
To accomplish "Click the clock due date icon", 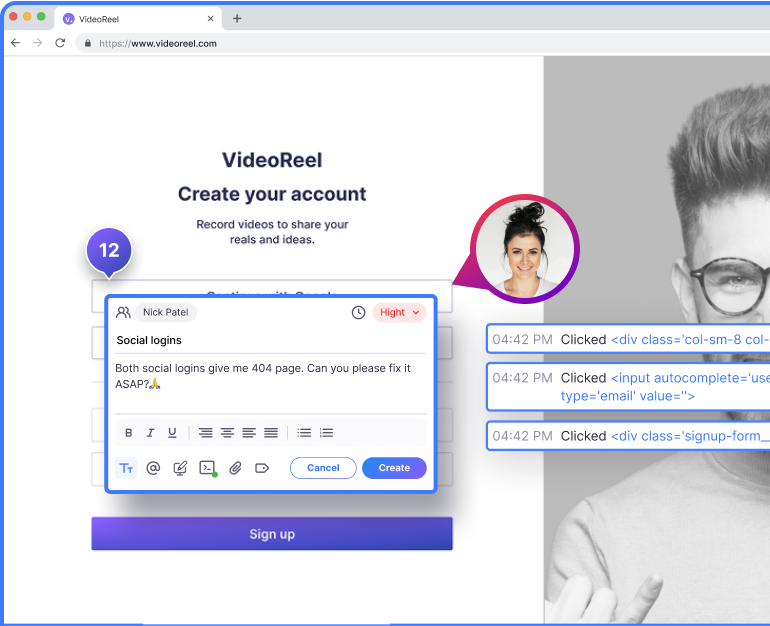I will (358, 313).
